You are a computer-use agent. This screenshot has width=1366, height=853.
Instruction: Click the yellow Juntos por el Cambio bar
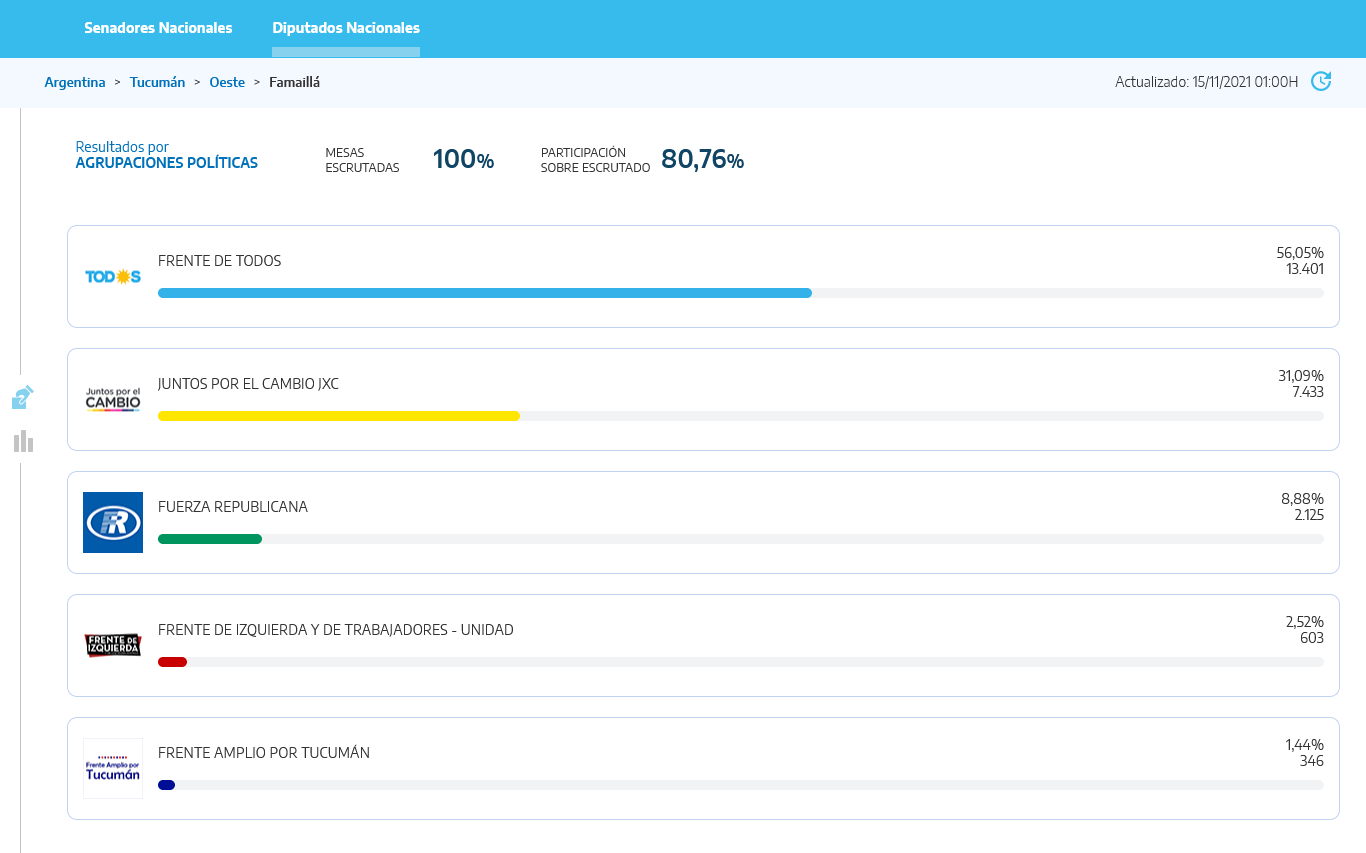point(339,416)
